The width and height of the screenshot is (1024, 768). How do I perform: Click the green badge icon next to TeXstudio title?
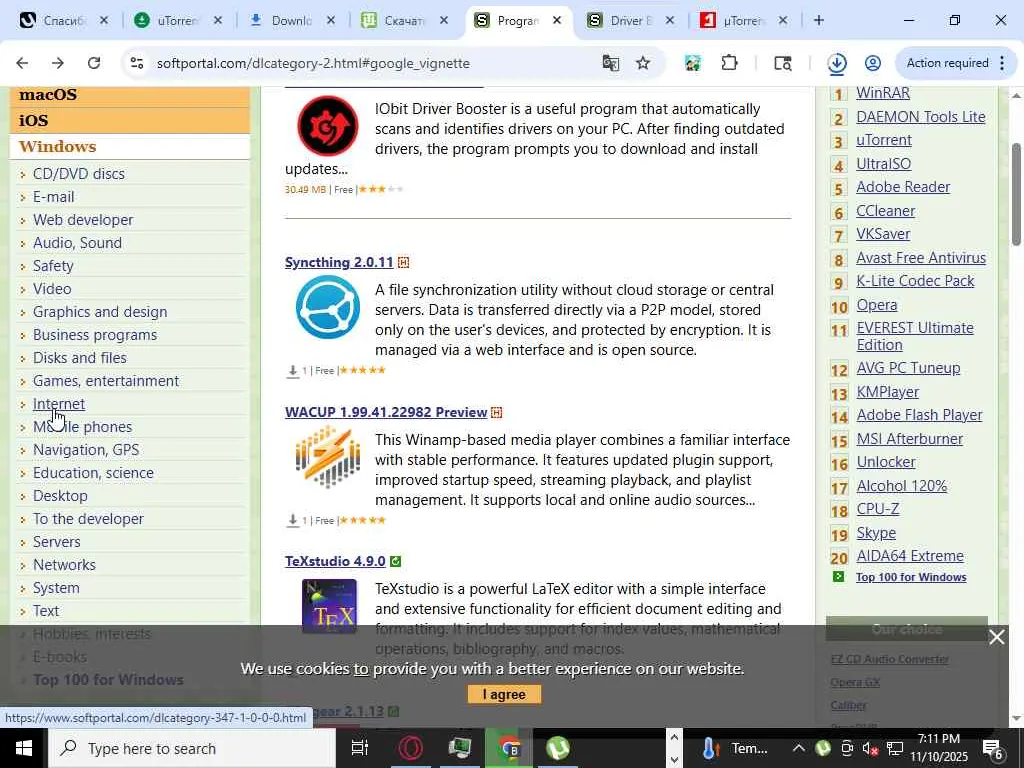[395, 562]
